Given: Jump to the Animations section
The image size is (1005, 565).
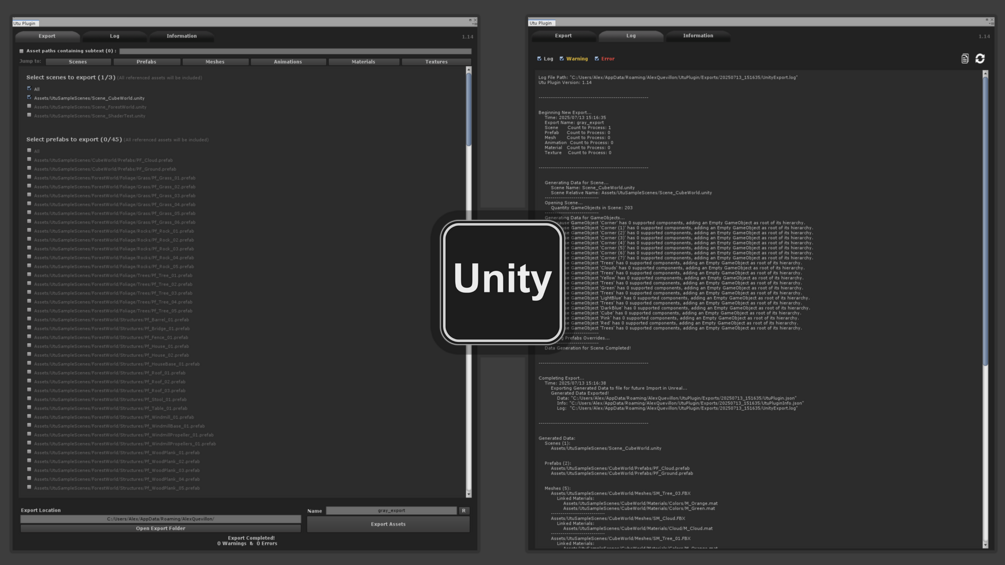Looking at the screenshot, I should tap(288, 62).
